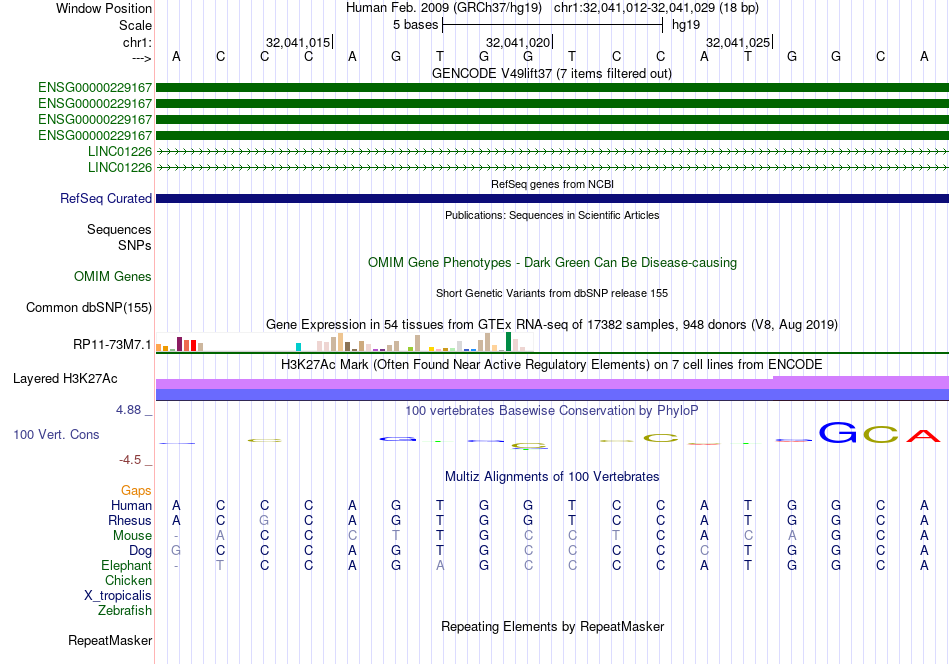Click the lower LINC01226 gene label
This screenshot has width=950, height=664.
pyautogui.click(x=120, y=167)
